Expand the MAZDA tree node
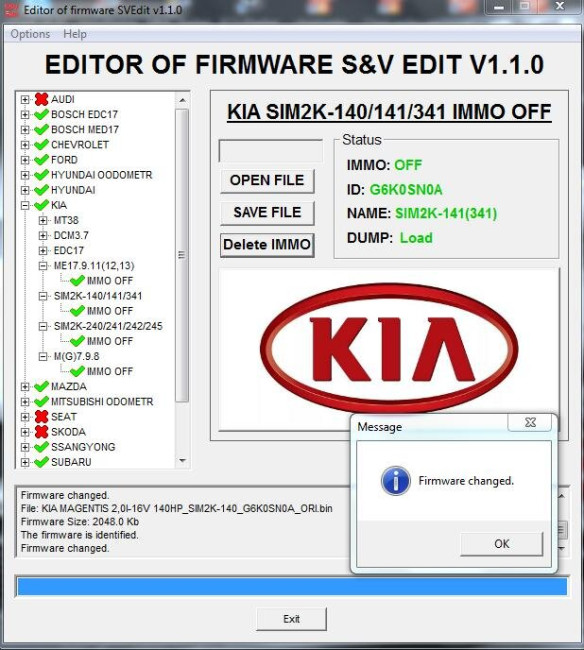 click(x=25, y=386)
